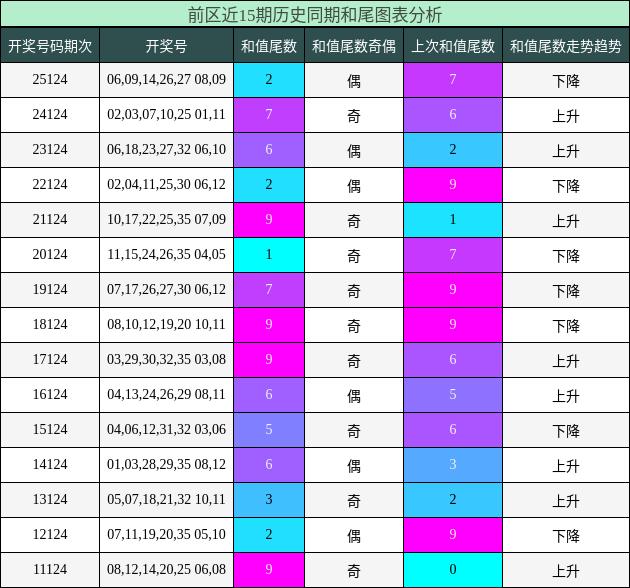Click issue number 23124

(x=50, y=150)
